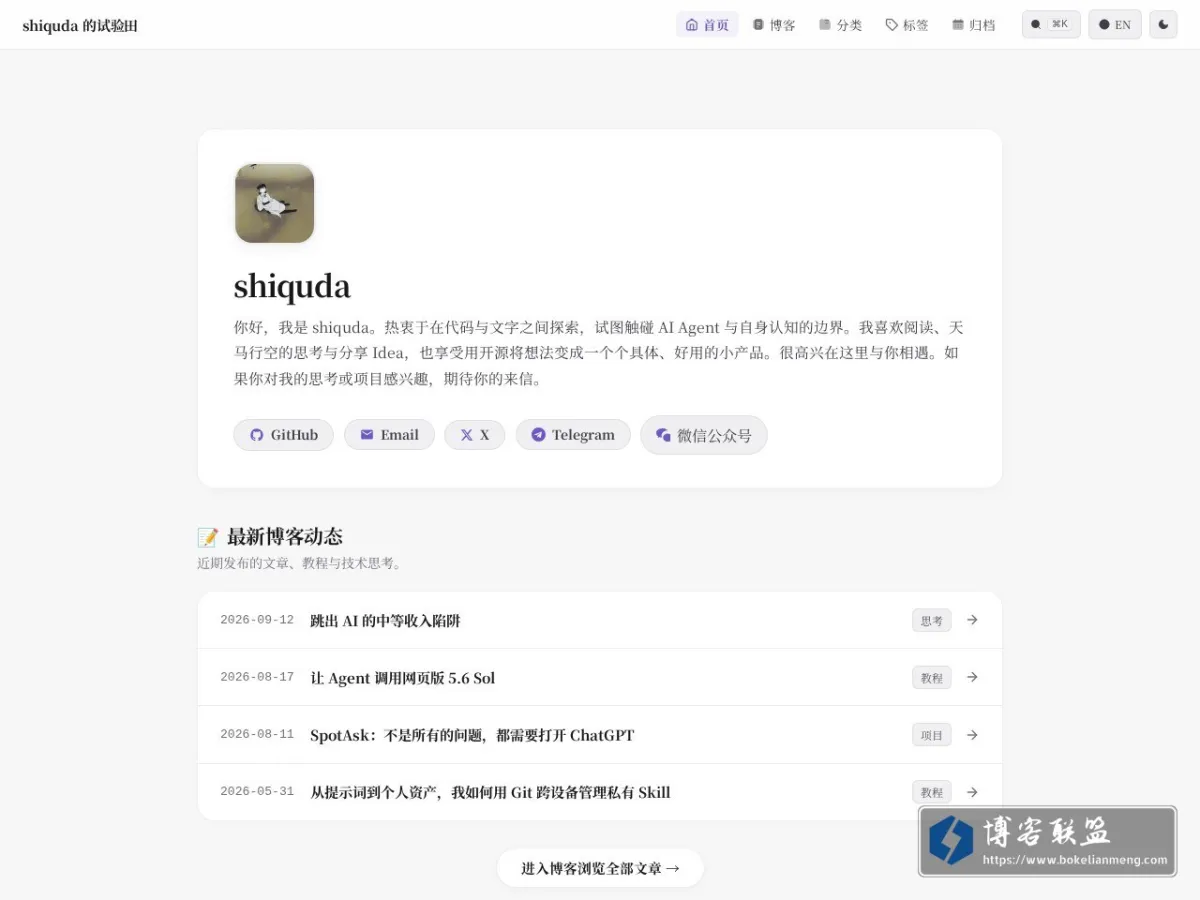
Task: Open the 首页 home nav item
Action: [x=707, y=25]
